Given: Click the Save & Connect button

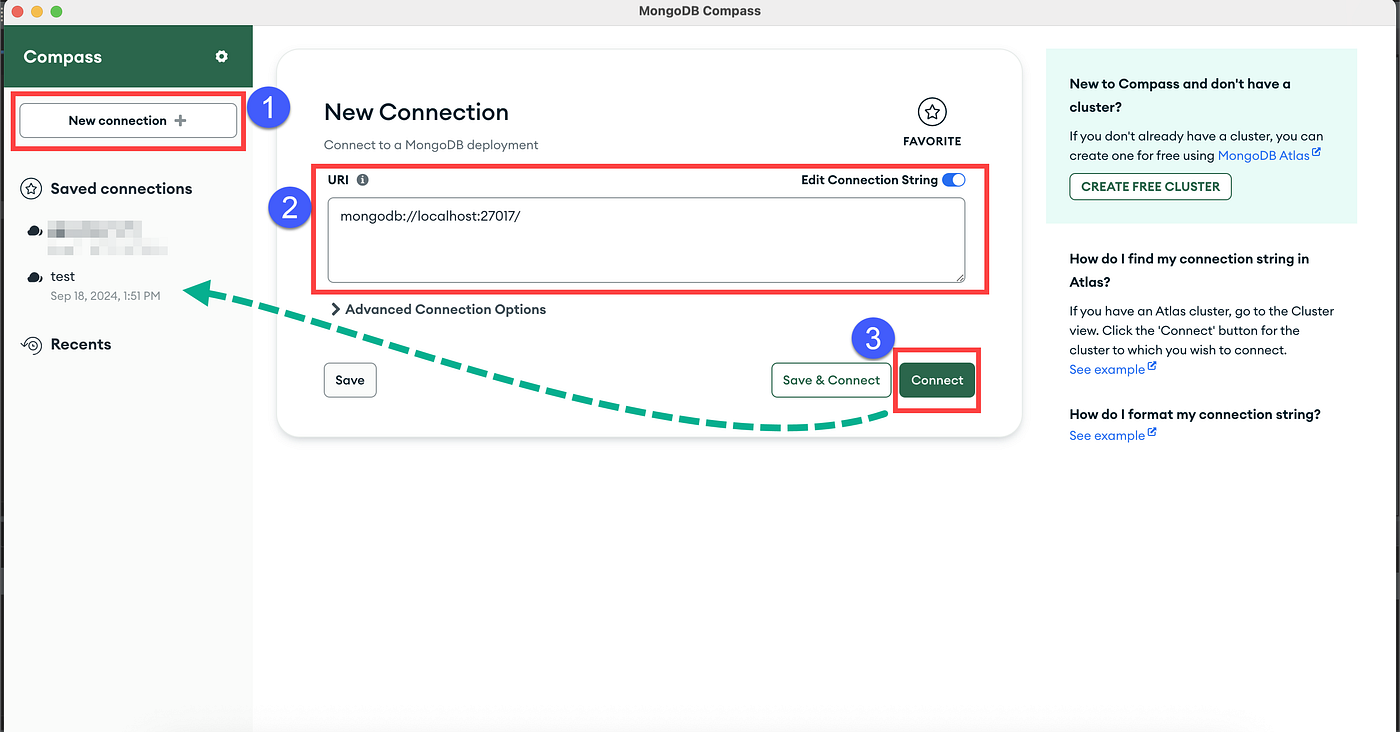Looking at the screenshot, I should (831, 380).
